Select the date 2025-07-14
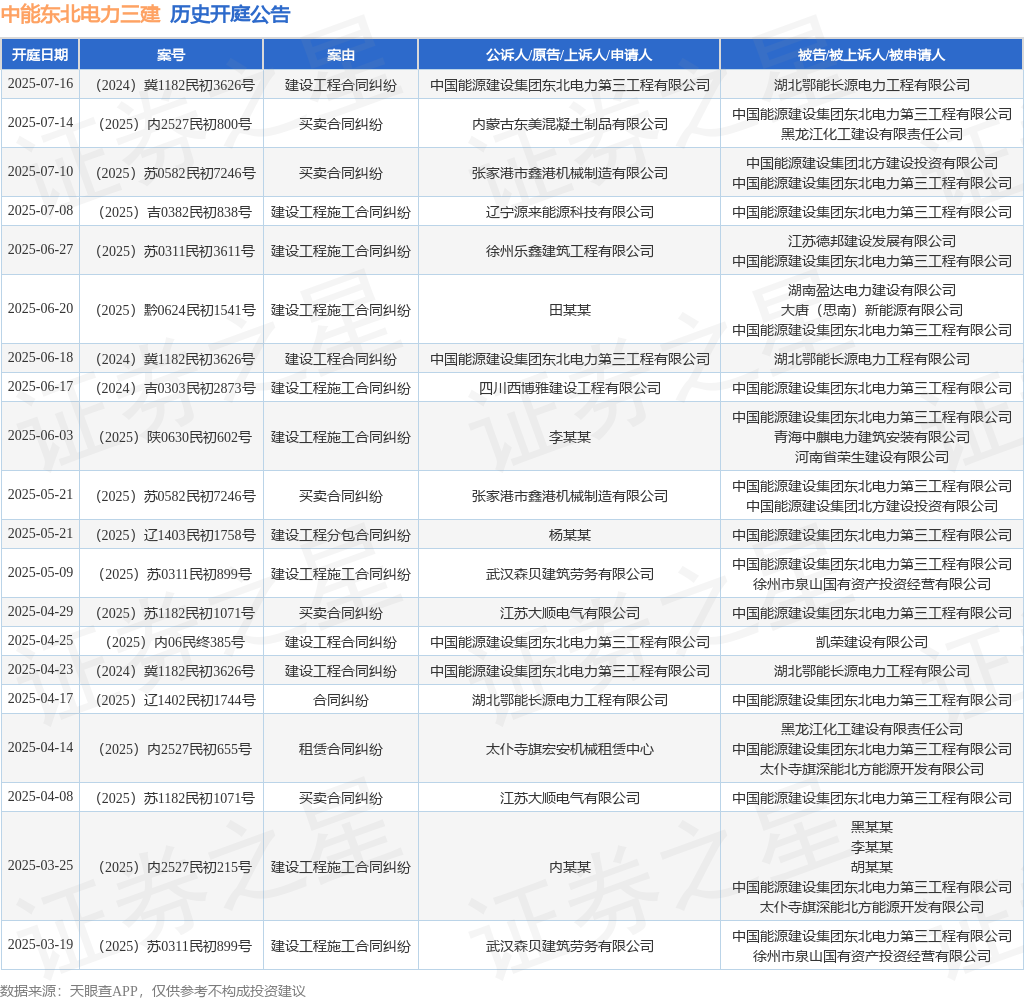Viewport: 1024px width, 1000px height. point(40,123)
